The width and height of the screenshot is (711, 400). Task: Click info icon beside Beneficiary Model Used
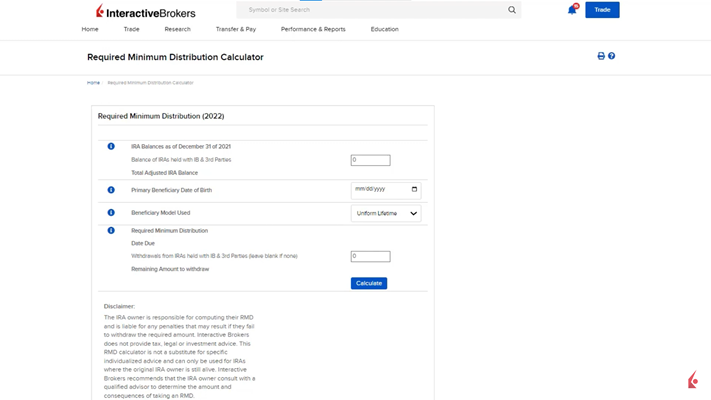coord(111,213)
